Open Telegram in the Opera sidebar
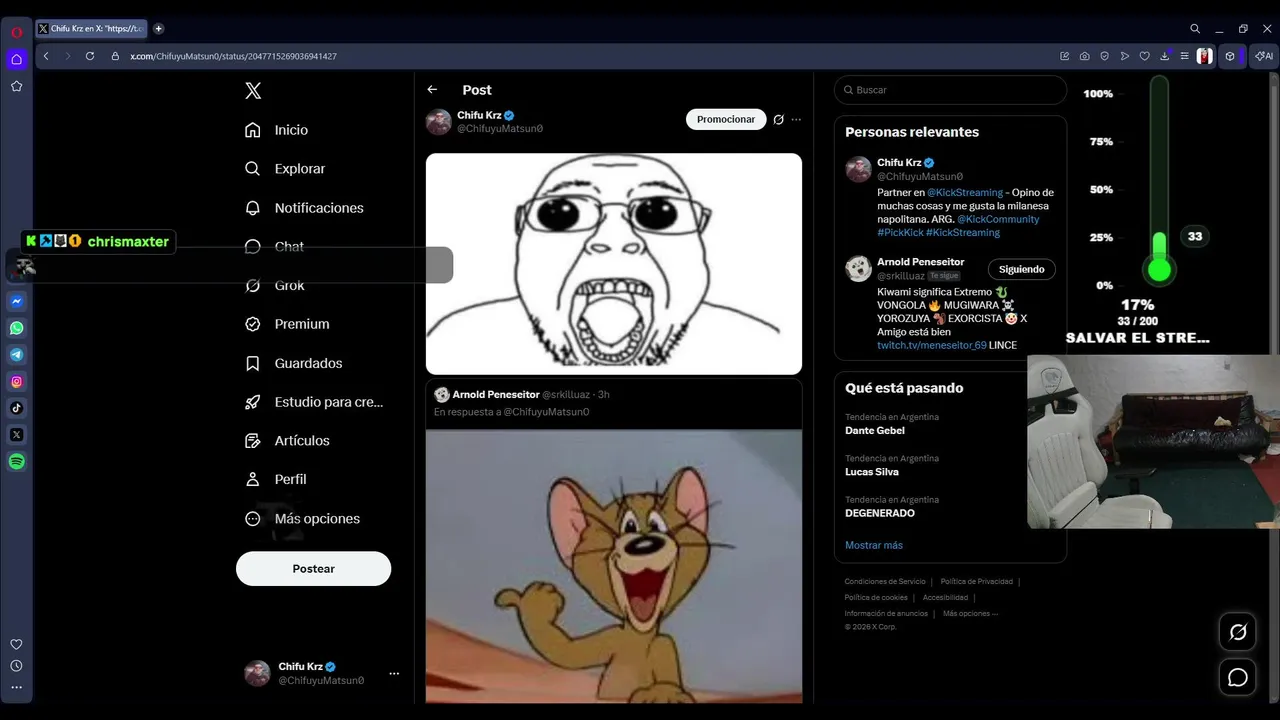Viewport: 1280px width, 720px height. click(x=17, y=355)
